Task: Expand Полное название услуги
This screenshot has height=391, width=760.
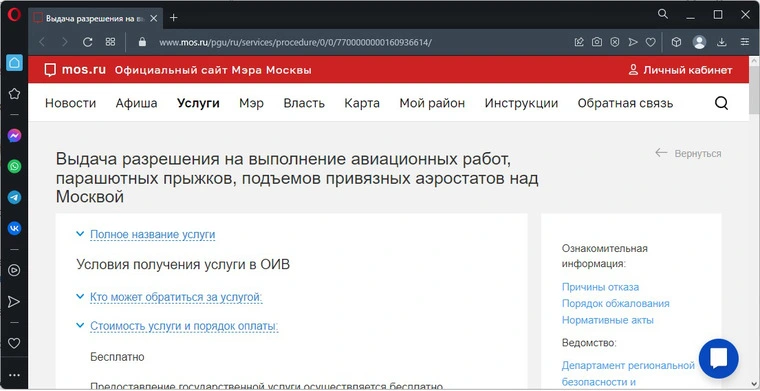Action: (152, 235)
